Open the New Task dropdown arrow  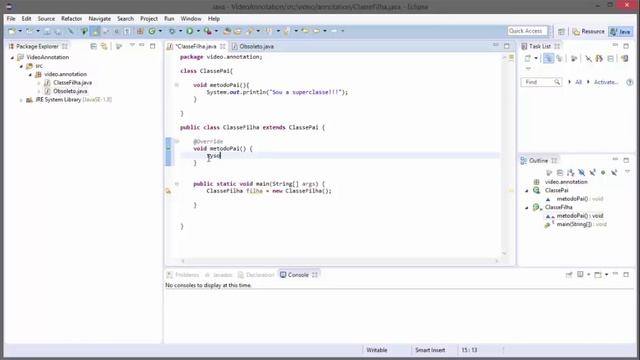click(536, 58)
